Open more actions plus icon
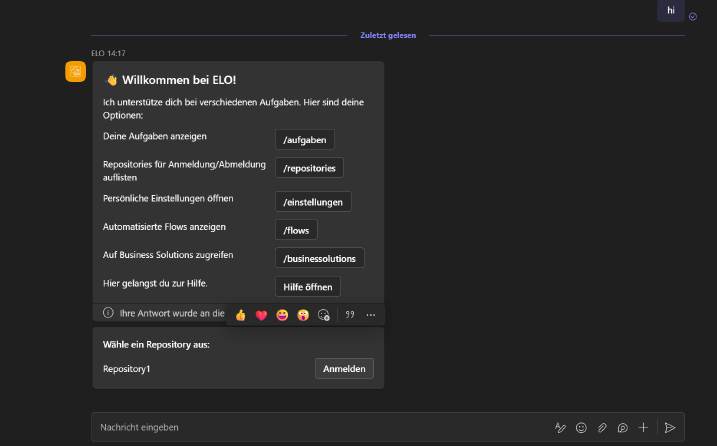 (x=643, y=428)
